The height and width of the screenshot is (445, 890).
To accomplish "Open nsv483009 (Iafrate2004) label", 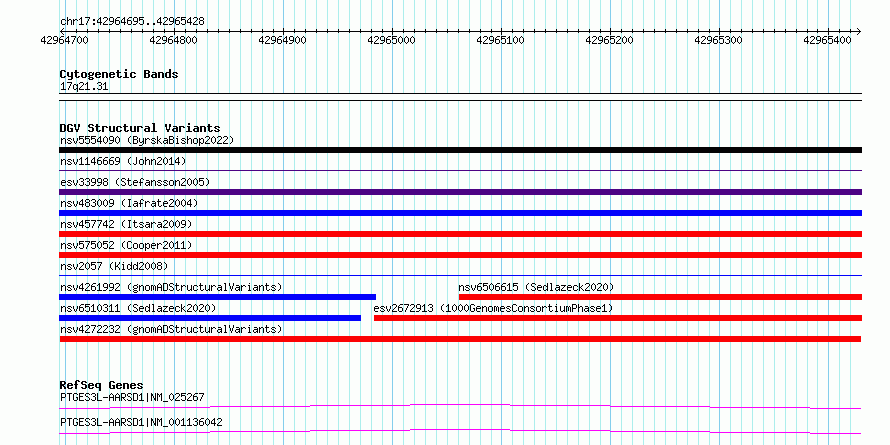I will (129, 203).
